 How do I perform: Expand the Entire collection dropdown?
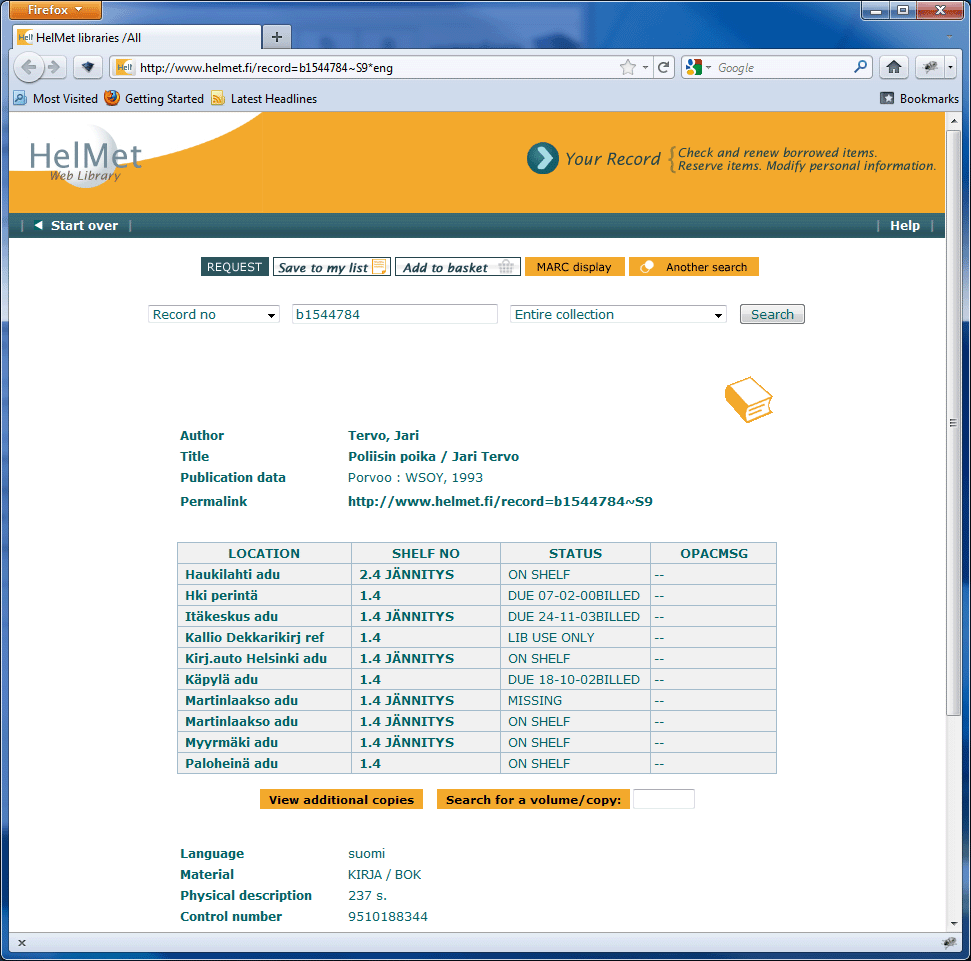point(618,315)
